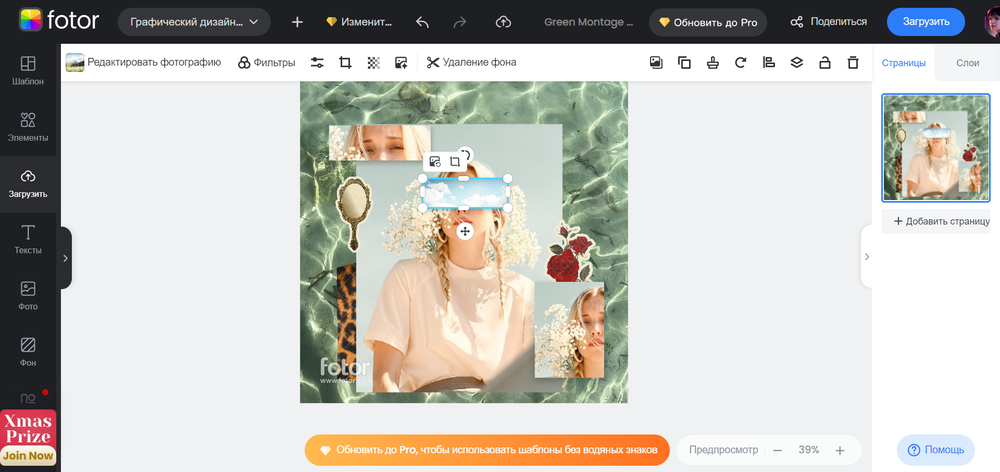The height and width of the screenshot is (472, 1000).
Task: Open layer order stacking icon
Action: coord(797,63)
